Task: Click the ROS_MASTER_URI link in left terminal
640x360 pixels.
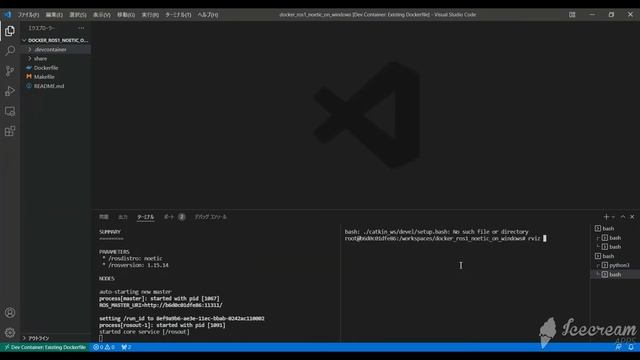Action: click(x=161, y=305)
